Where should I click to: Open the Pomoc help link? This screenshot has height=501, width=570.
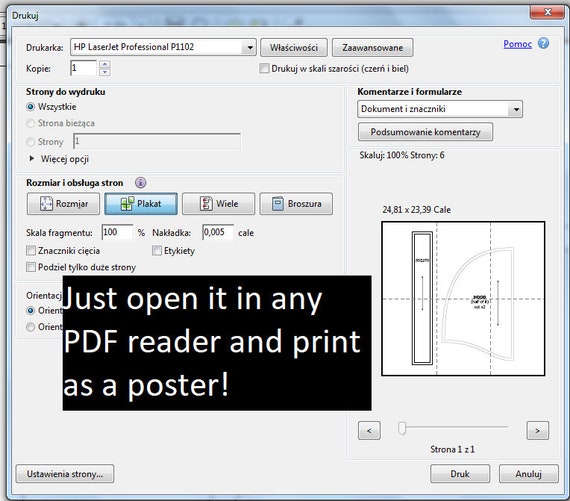pos(517,44)
